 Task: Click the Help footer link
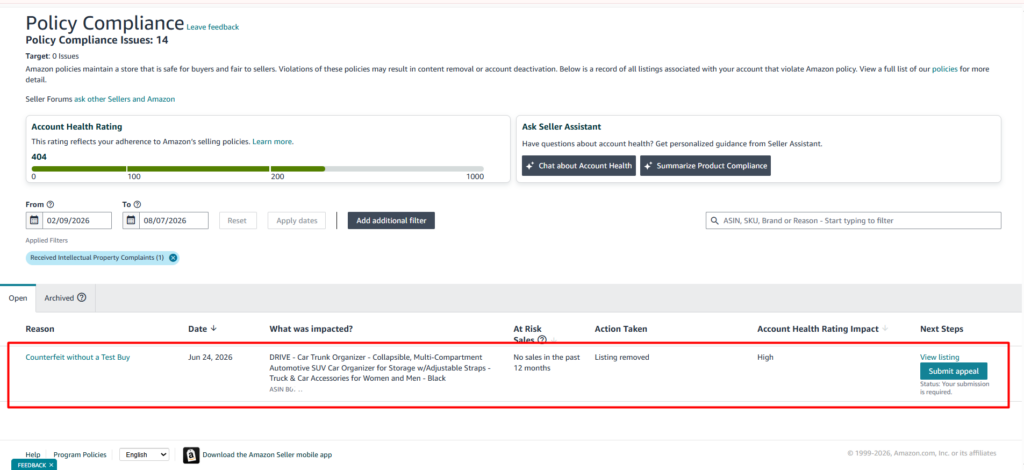point(33,454)
